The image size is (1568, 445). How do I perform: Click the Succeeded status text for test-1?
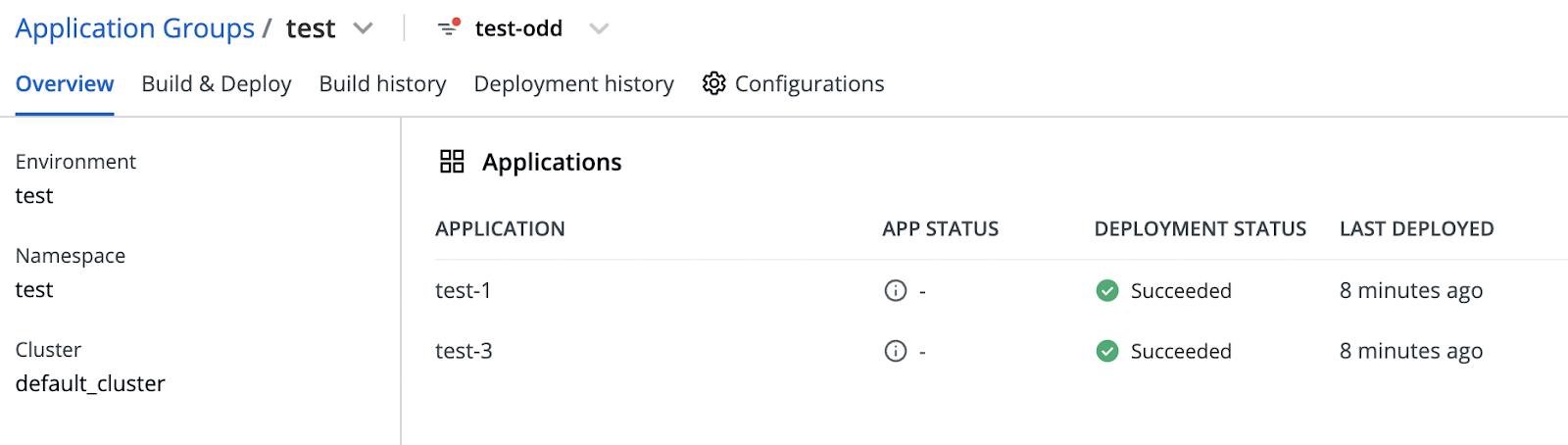coord(1181,291)
